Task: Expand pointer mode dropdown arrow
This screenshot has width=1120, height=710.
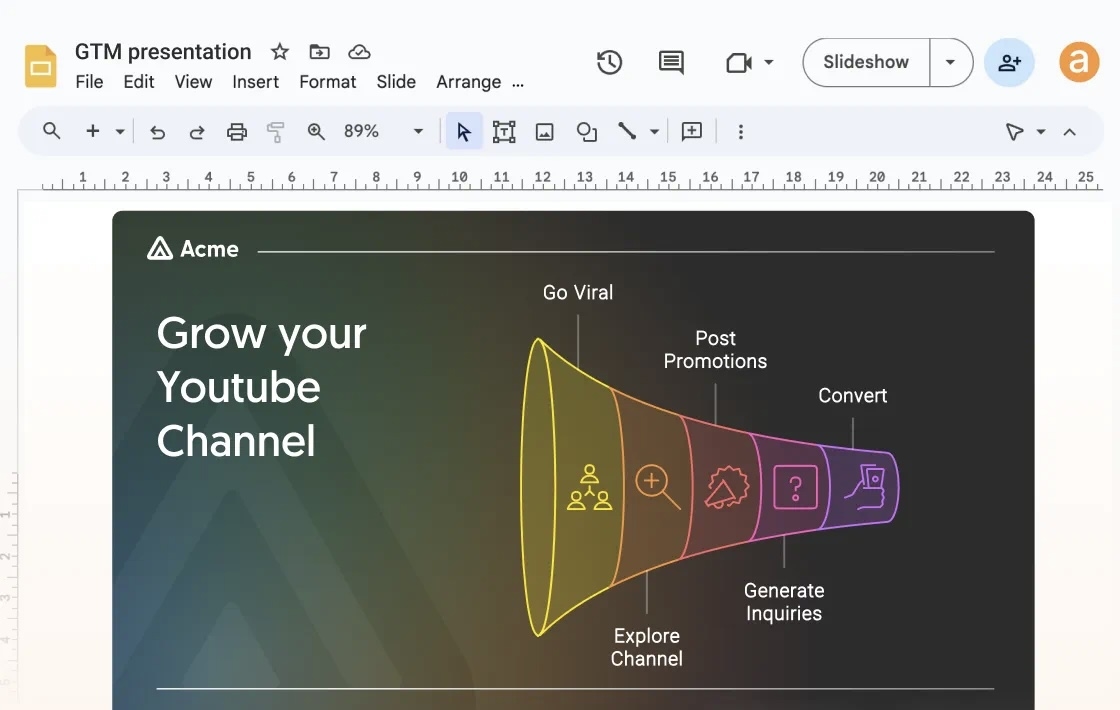Action: [x=1041, y=131]
